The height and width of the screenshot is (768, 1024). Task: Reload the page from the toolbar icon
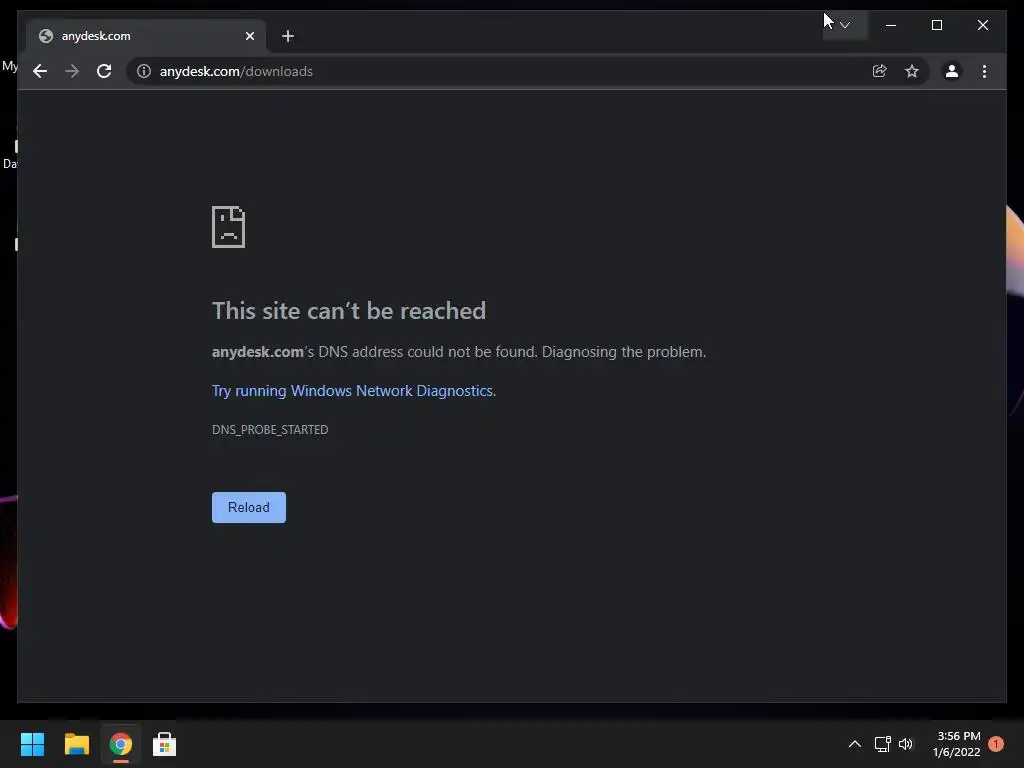click(x=104, y=71)
